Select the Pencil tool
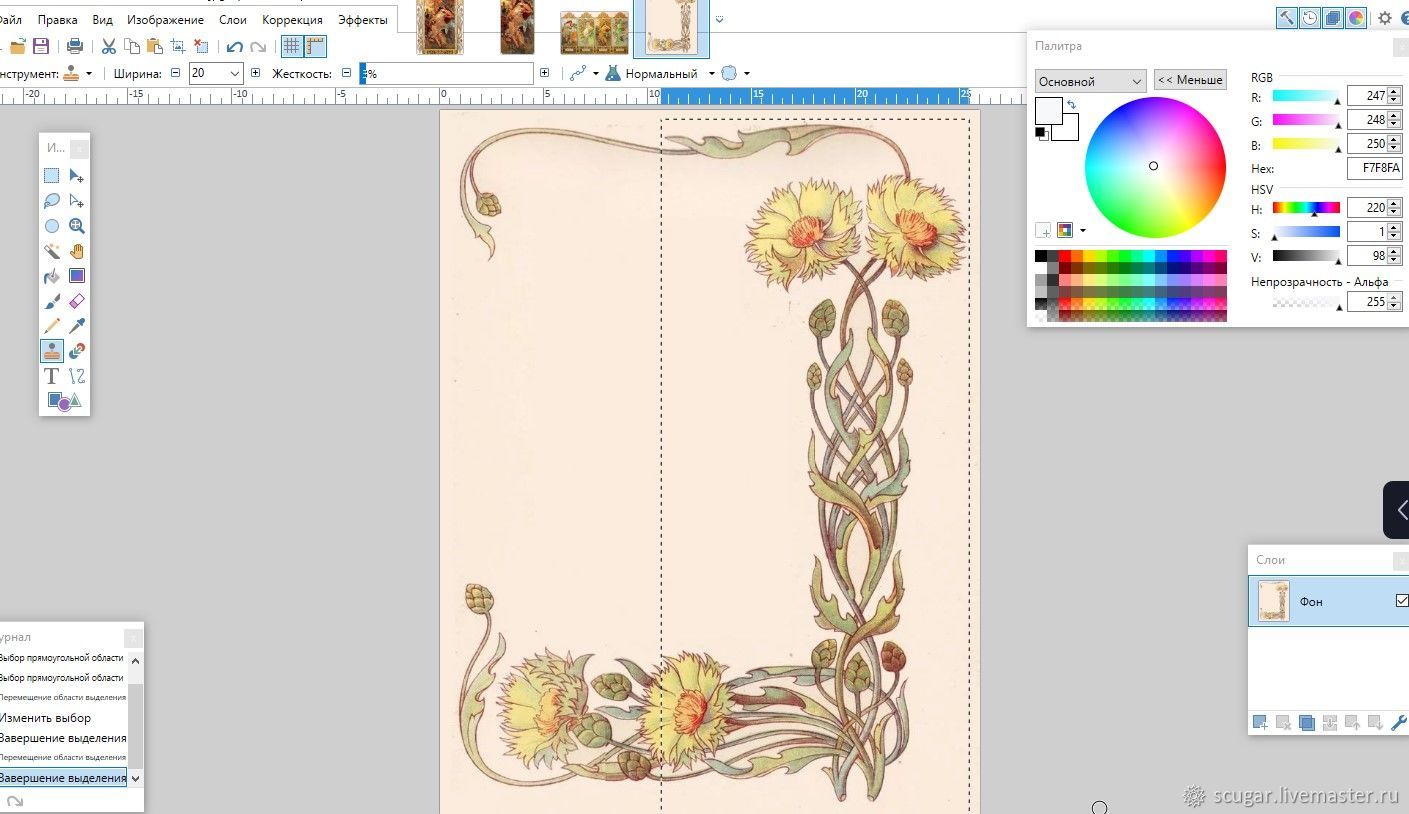Image resolution: width=1409 pixels, height=814 pixels. (52, 326)
